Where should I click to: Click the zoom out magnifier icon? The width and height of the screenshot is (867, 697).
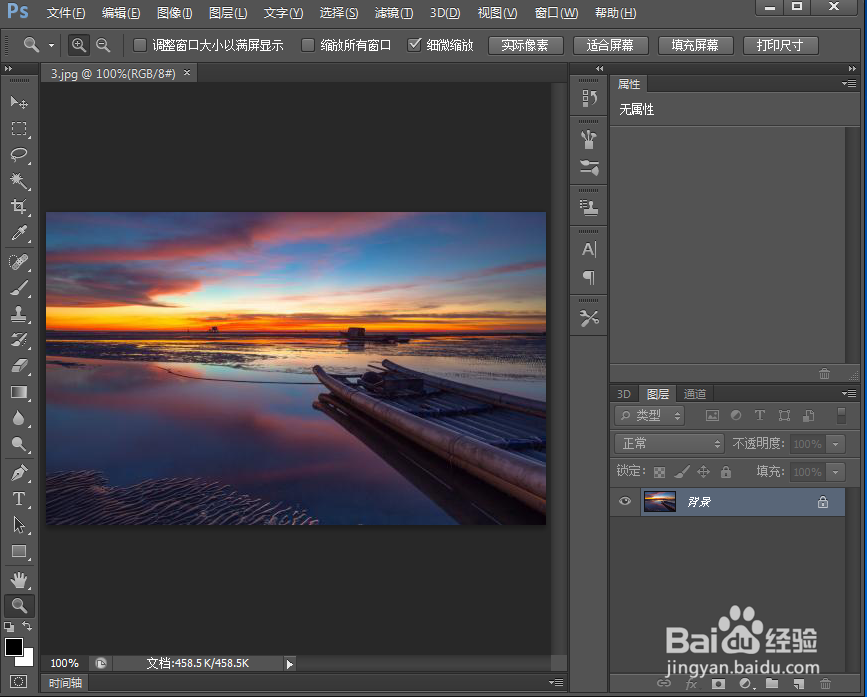pos(103,45)
